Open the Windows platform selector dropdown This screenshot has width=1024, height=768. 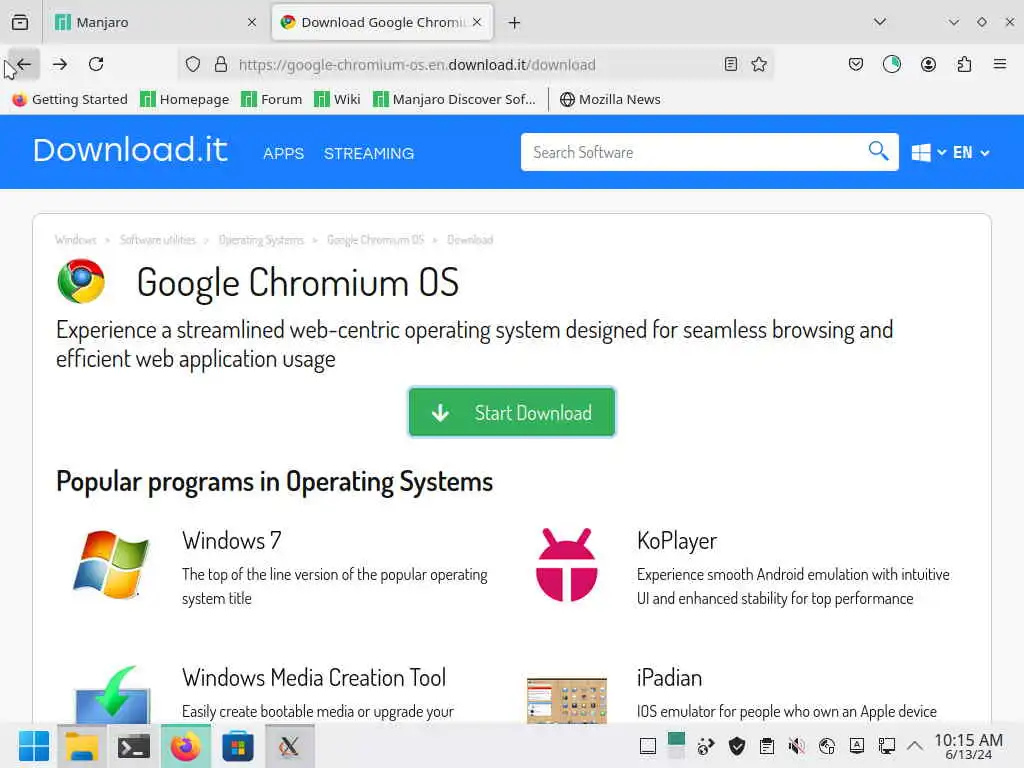929,153
